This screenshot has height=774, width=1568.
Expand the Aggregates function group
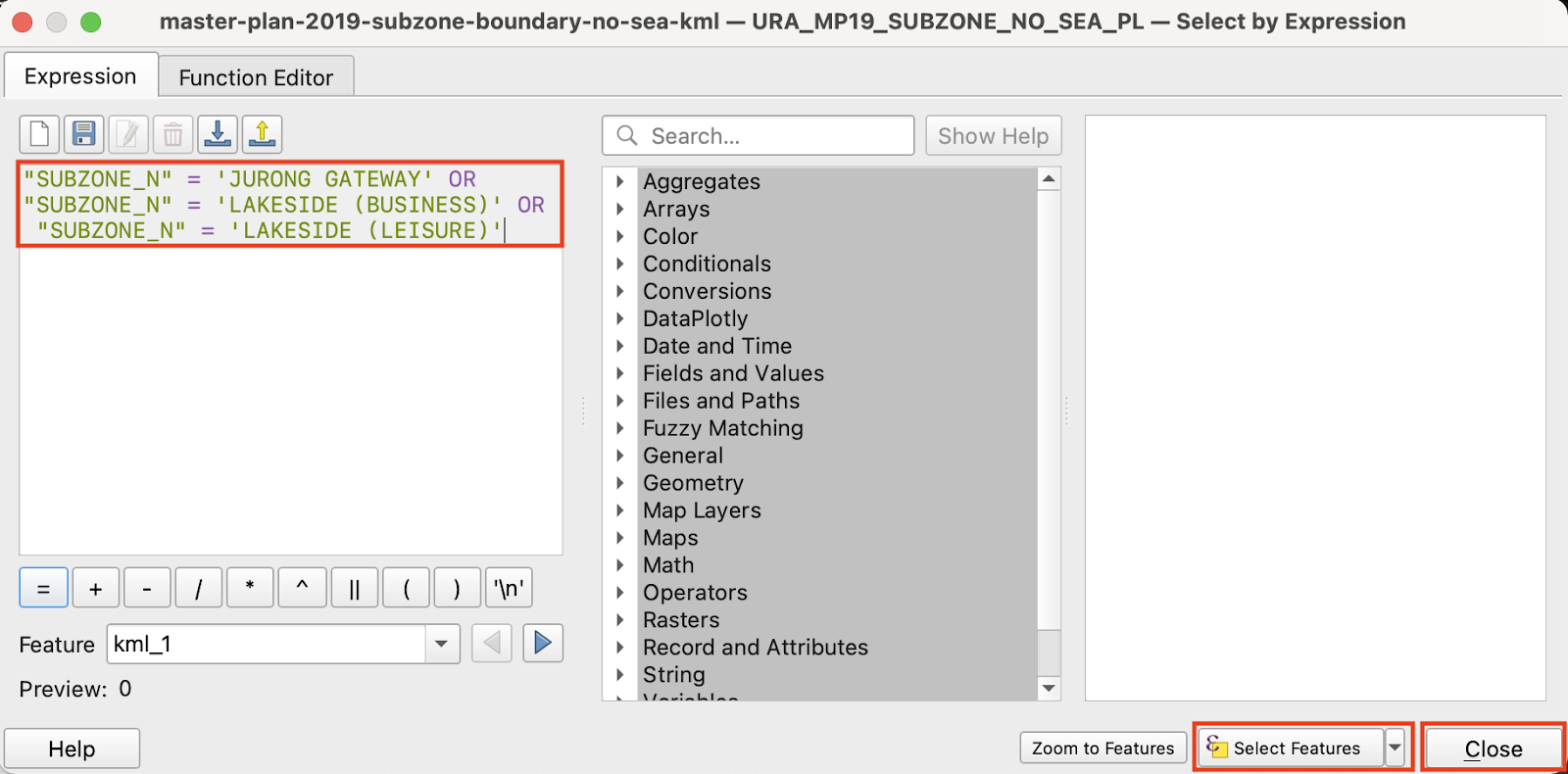click(620, 181)
